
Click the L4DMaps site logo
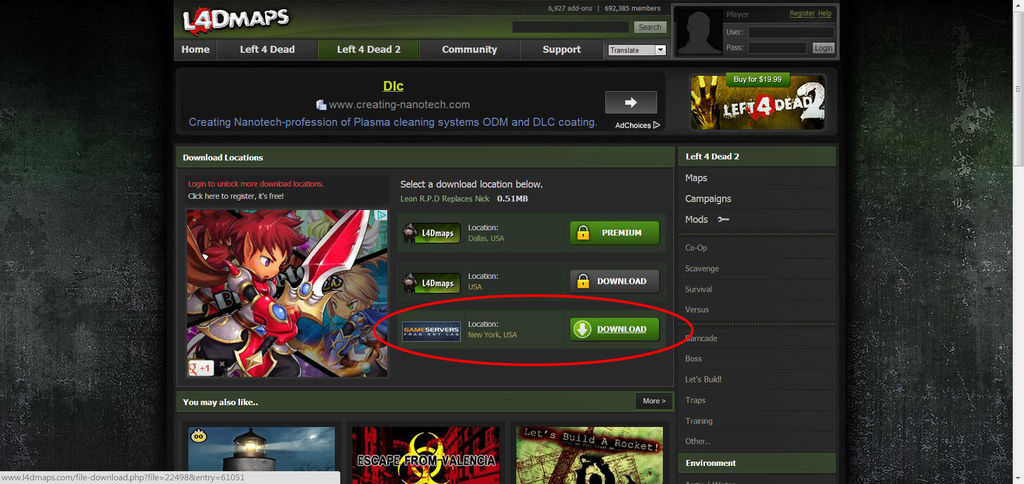point(236,21)
